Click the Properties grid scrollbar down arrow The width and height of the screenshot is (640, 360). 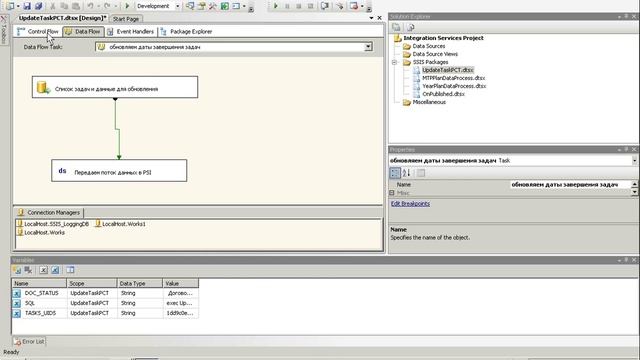point(635,192)
